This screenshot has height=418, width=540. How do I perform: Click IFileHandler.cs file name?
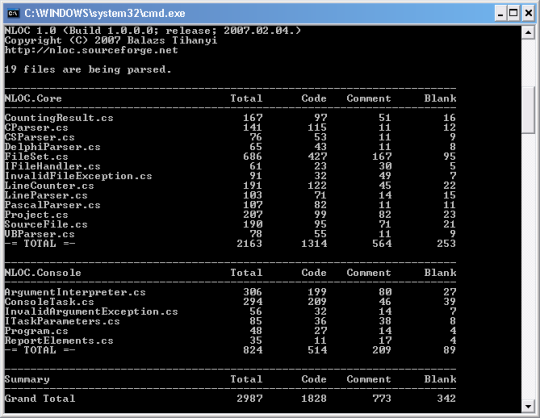coord(52,166)
